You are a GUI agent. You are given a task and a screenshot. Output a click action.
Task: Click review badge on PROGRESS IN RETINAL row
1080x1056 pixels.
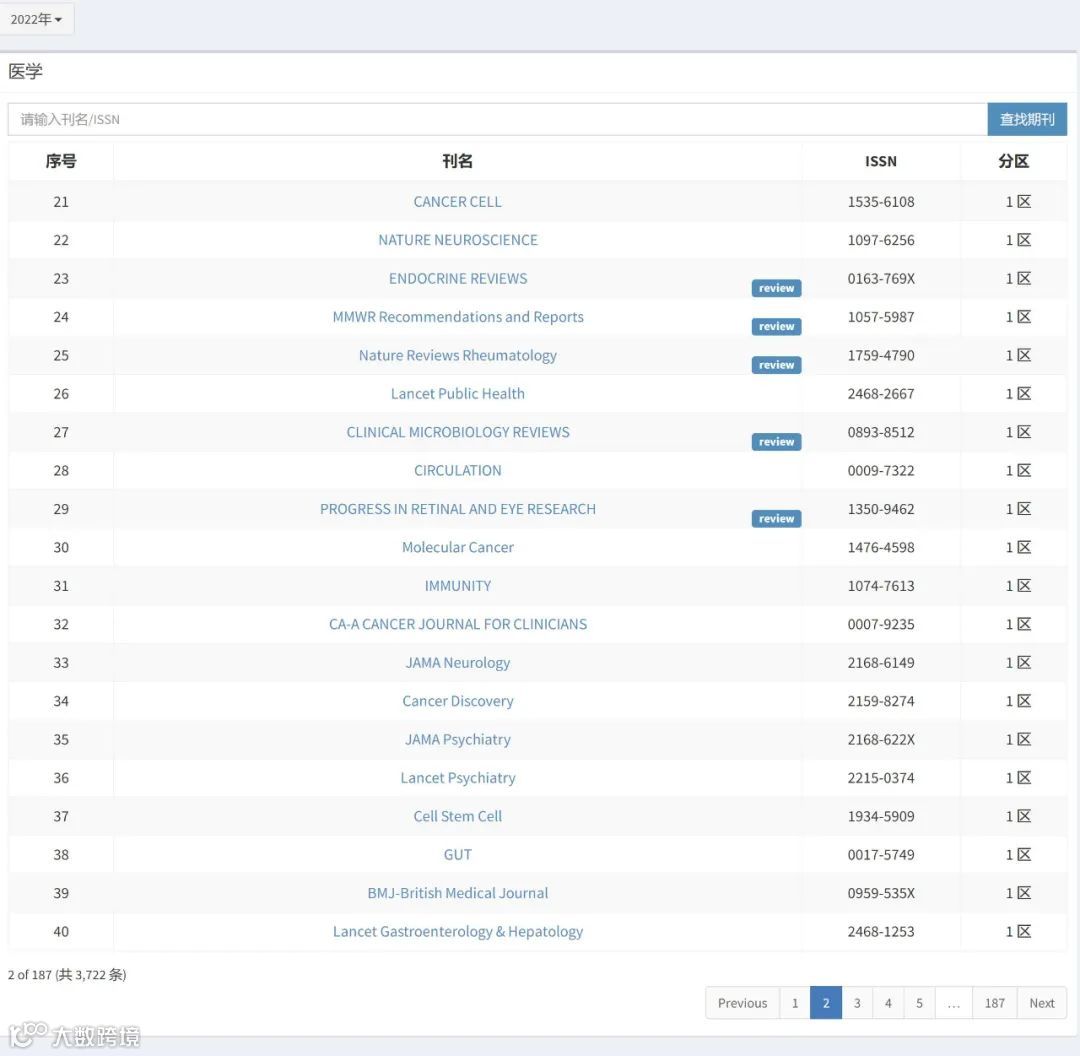(x=776, y=519)
